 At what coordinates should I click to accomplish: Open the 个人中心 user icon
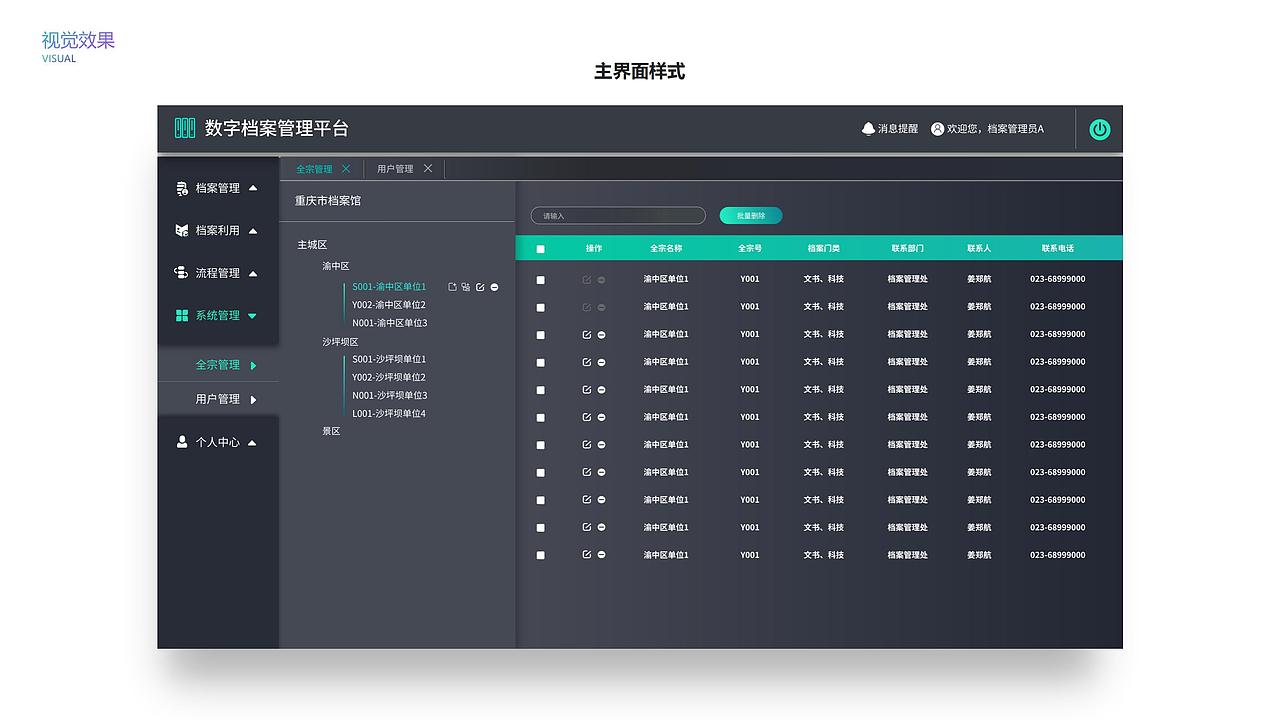pos(183,441)
